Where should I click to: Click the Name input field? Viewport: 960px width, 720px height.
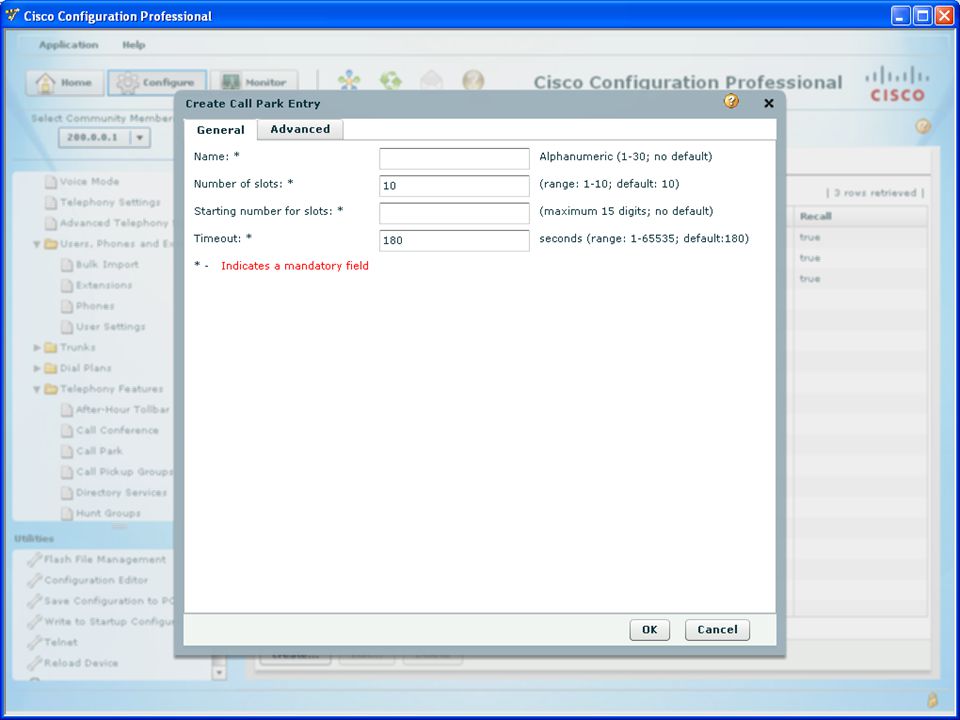coord(454,159)
